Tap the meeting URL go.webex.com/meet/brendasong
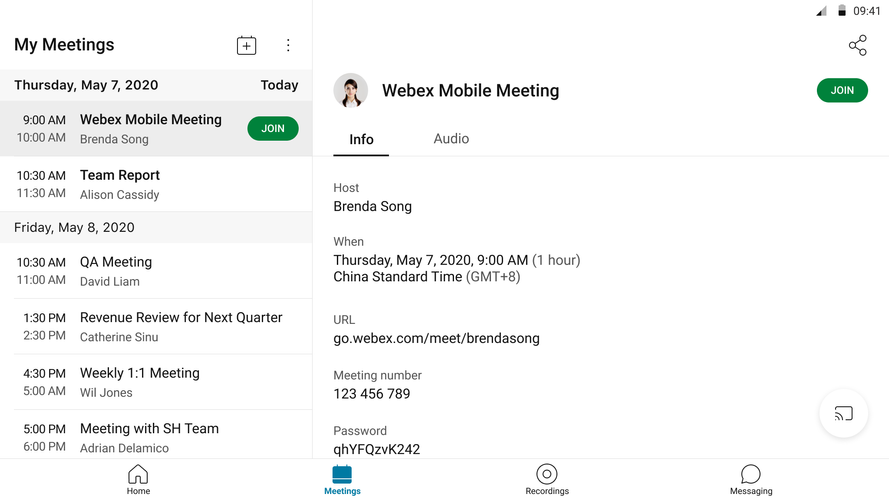Screen dimensions: 889x500 [436, 338]
